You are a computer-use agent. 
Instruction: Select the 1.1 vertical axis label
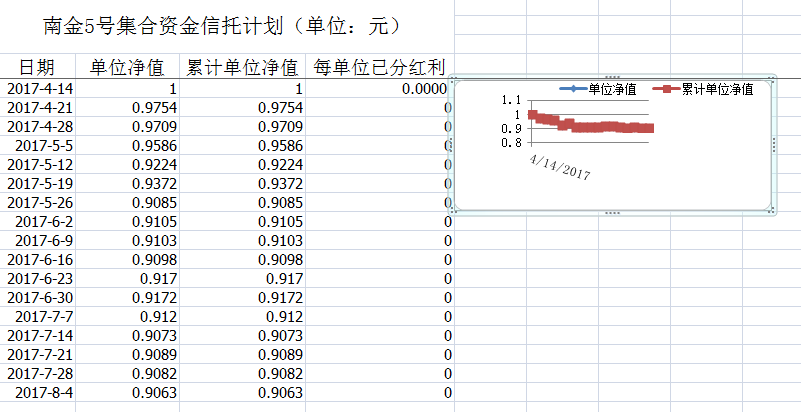[511, 99]
